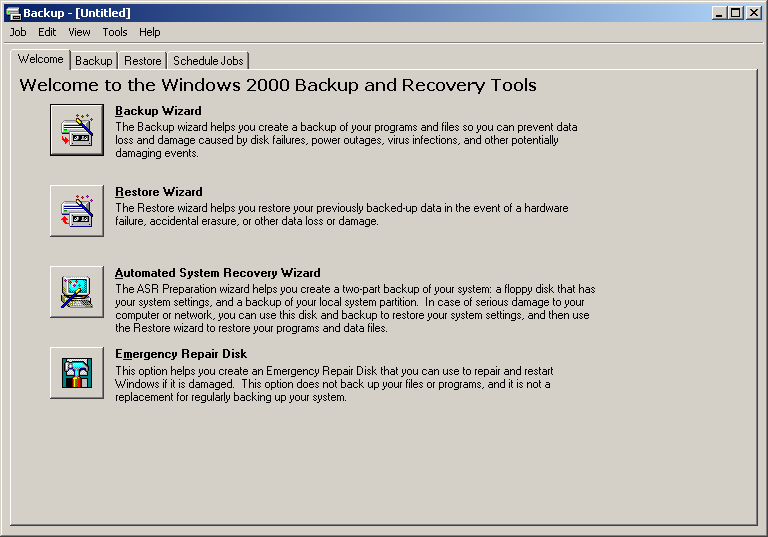768x537 pixels.
Task: Open the Help menu
Action: tap(149, 32)
